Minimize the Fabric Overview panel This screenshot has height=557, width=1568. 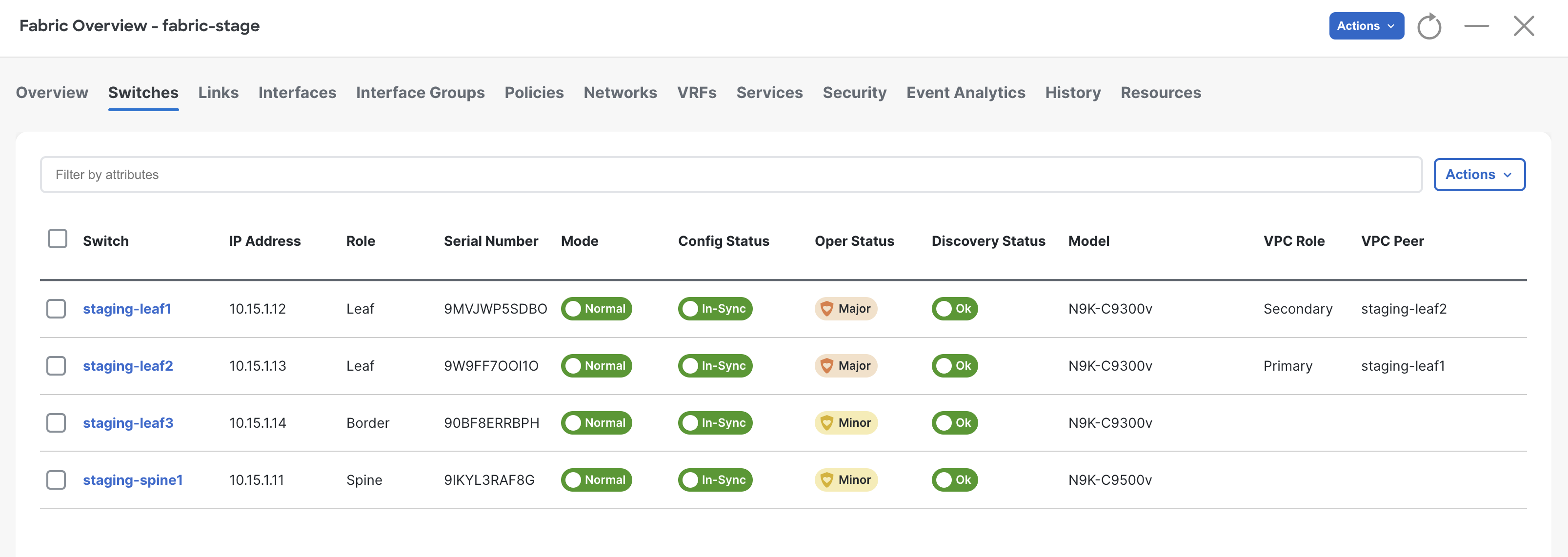pos(1476,26)
